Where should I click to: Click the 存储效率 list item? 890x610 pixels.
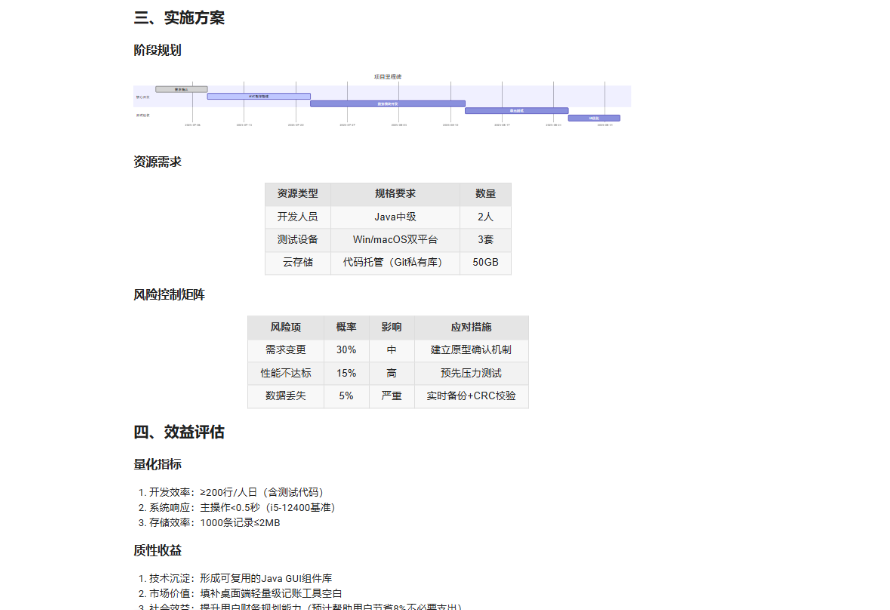[215, 523]
